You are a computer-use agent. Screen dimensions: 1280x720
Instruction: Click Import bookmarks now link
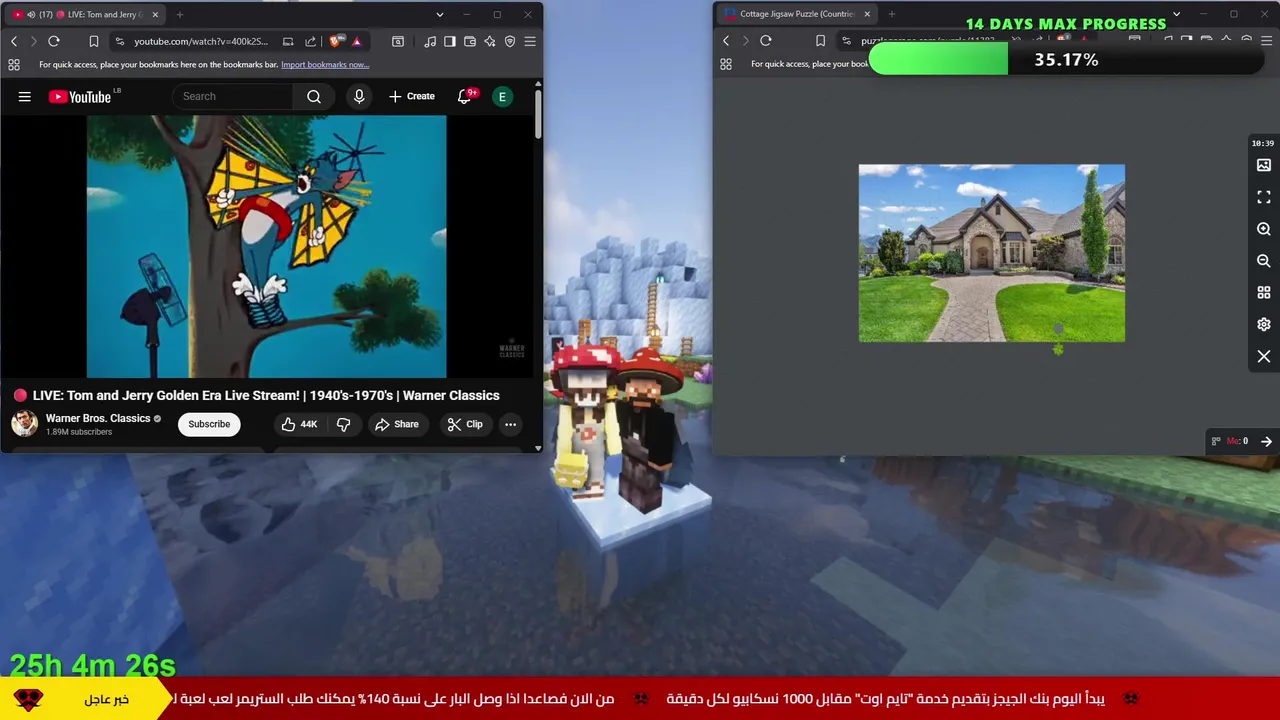[x=325, y=64]
